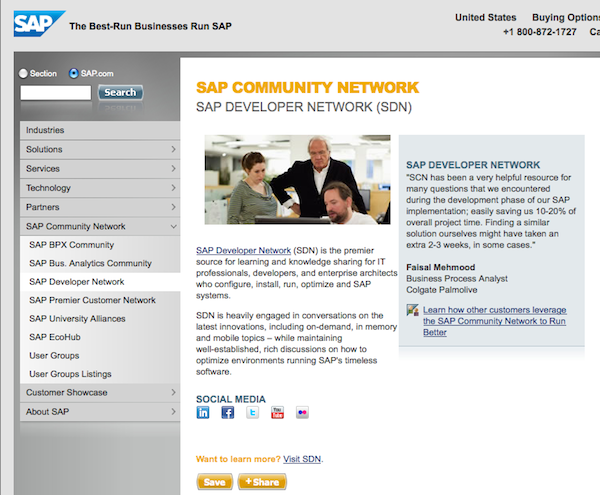The height and width of the screenshot is (495, 600).
Task: Click the icon beside the customers leverage link
Action: (x=412, y=310)
